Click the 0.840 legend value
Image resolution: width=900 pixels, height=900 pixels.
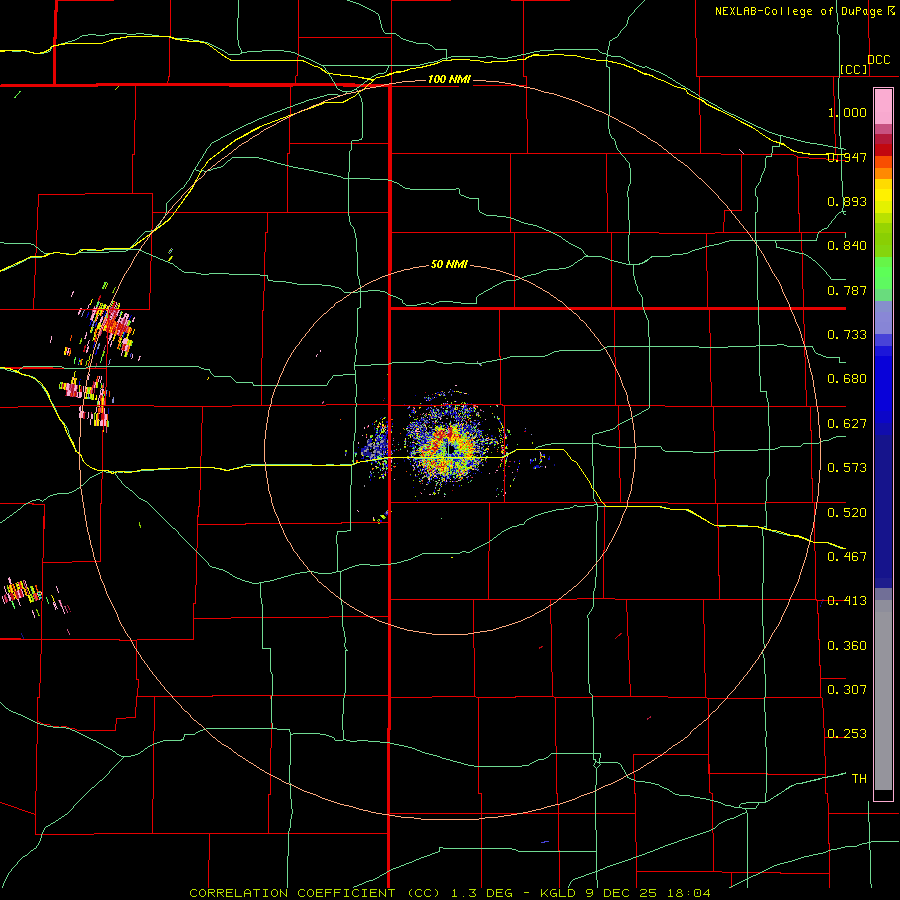tap(847, 246)
